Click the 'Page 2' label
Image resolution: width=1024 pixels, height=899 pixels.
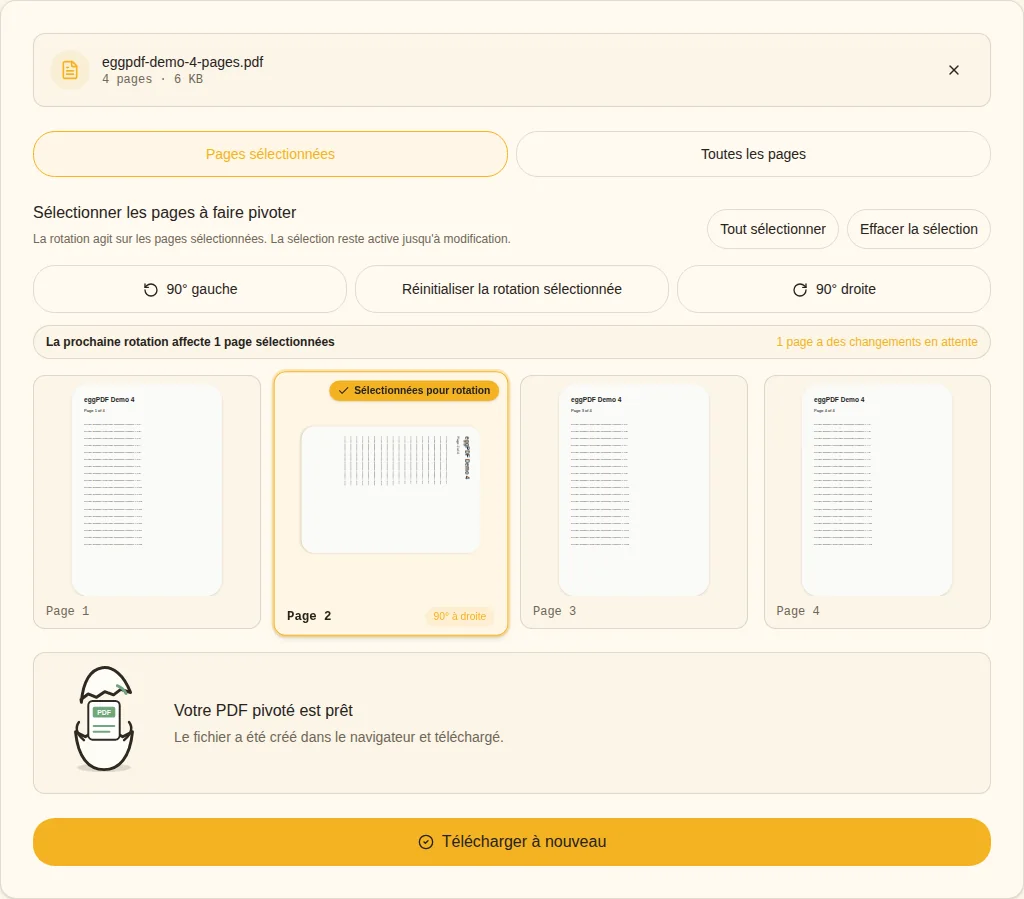click(x=309, y=616)
